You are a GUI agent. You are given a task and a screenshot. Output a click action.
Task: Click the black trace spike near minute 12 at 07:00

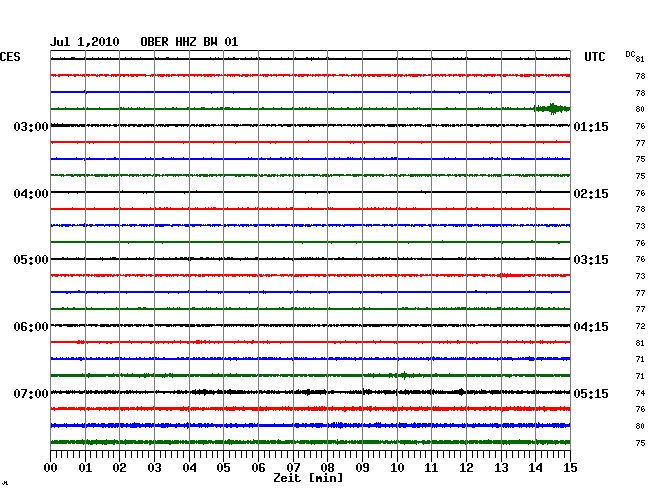[x=461, y=392]
